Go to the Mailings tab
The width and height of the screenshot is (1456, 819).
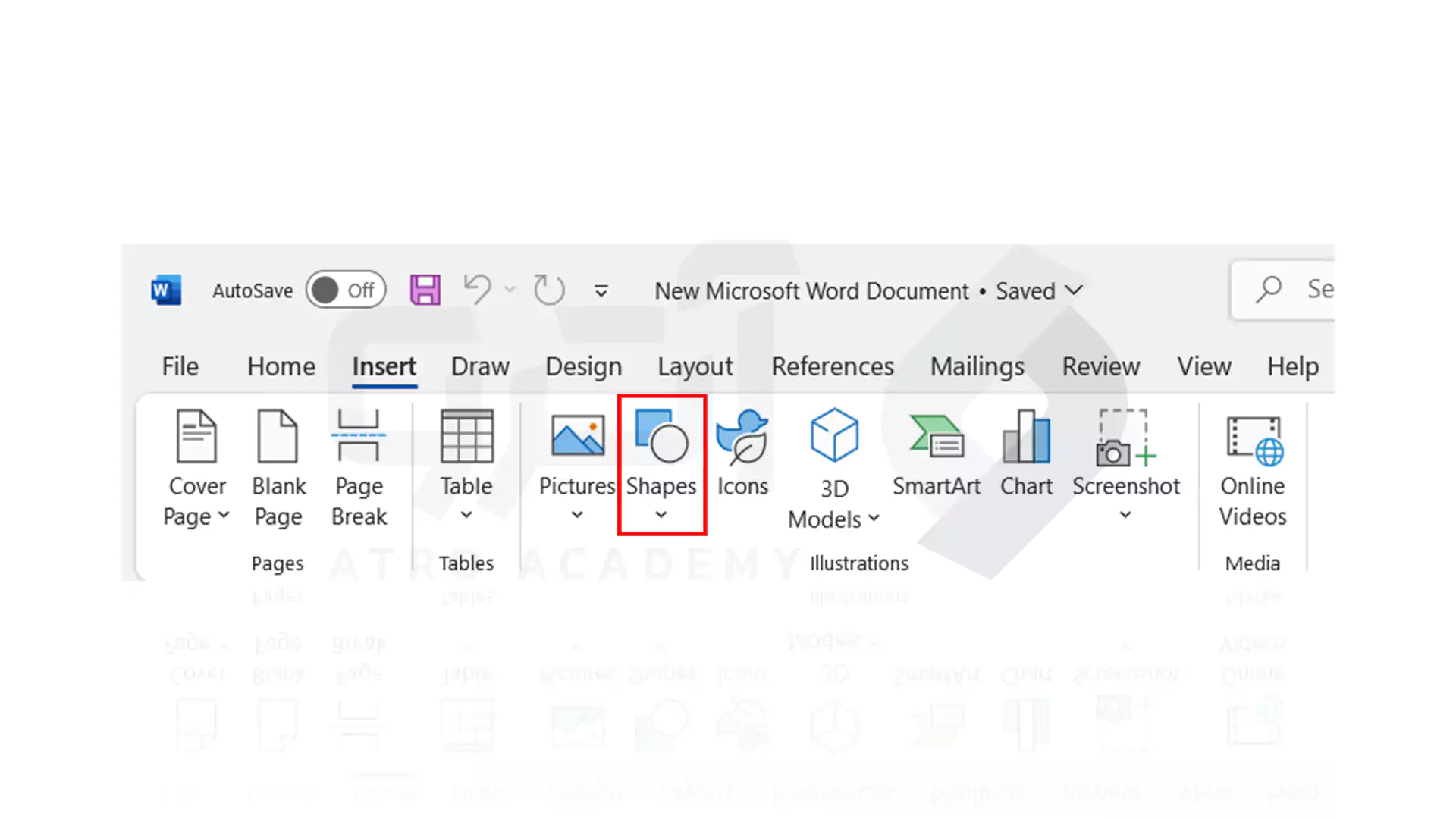click(x=977, y=367)
